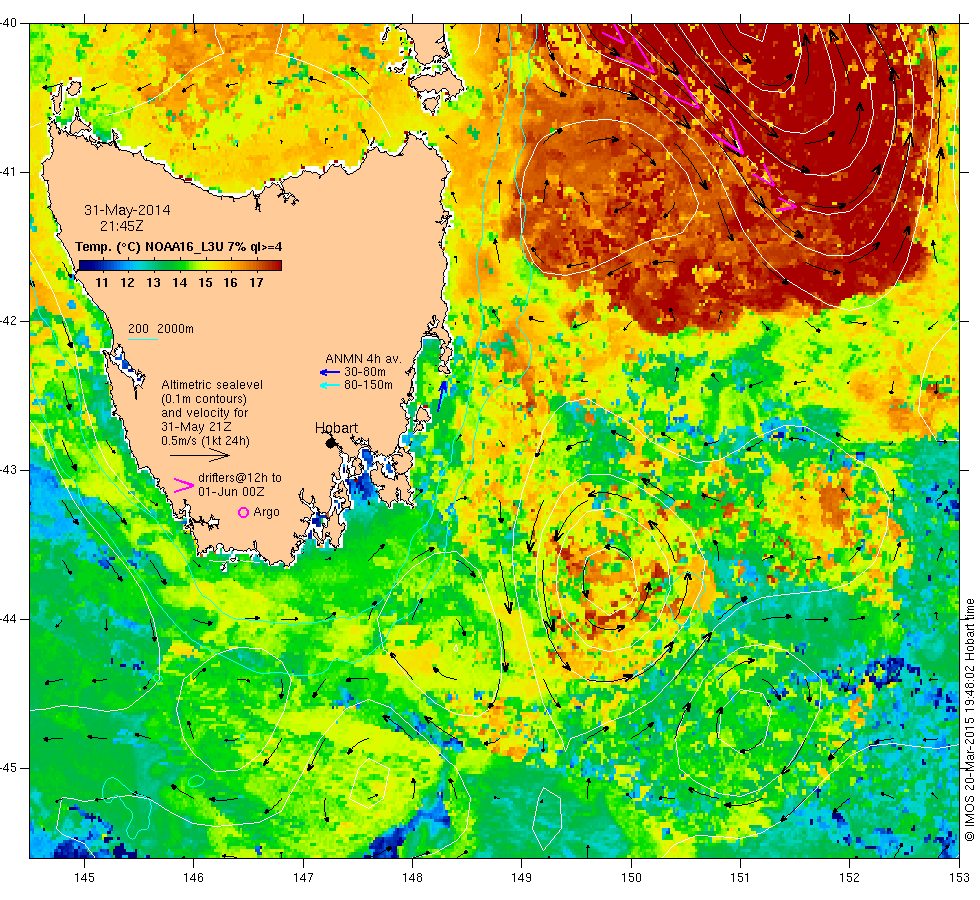Click the latitude axis label '-43'
The width and height of the screenshot is (980, 900).
(x=9, y=470)
